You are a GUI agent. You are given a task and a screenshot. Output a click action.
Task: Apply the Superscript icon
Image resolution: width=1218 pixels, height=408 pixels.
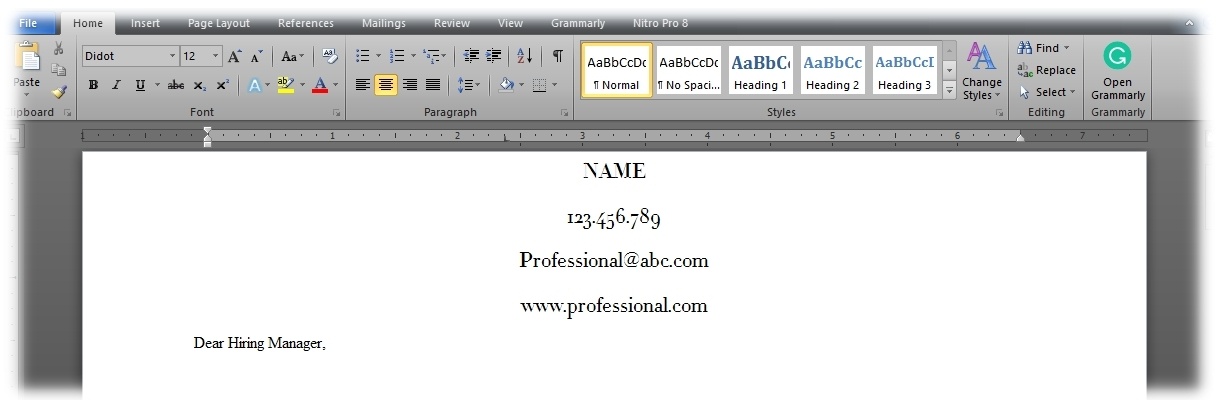click(x=222, y=86)
